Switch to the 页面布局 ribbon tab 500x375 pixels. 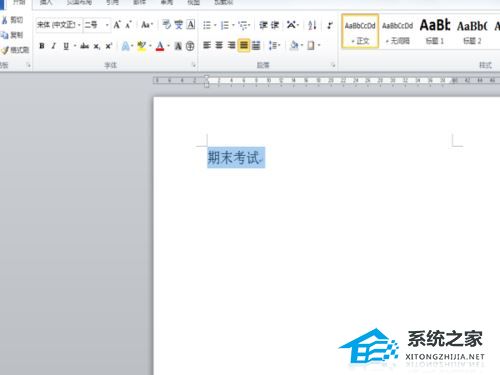[x=79, y=2]
